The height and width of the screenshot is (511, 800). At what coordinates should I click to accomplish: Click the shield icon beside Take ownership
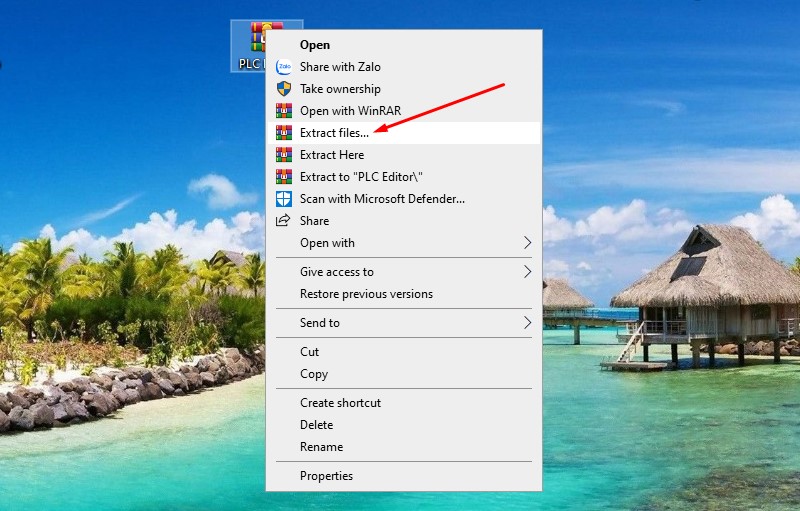coord(284,89)
